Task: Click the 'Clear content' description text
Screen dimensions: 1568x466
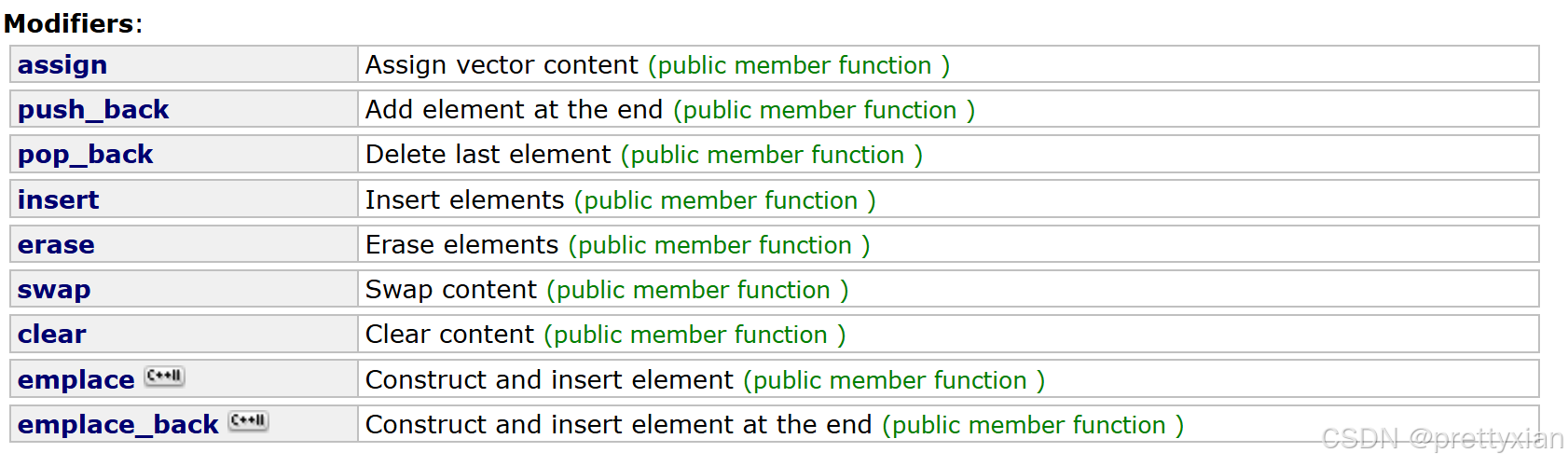Action: (x=449, y=334)
